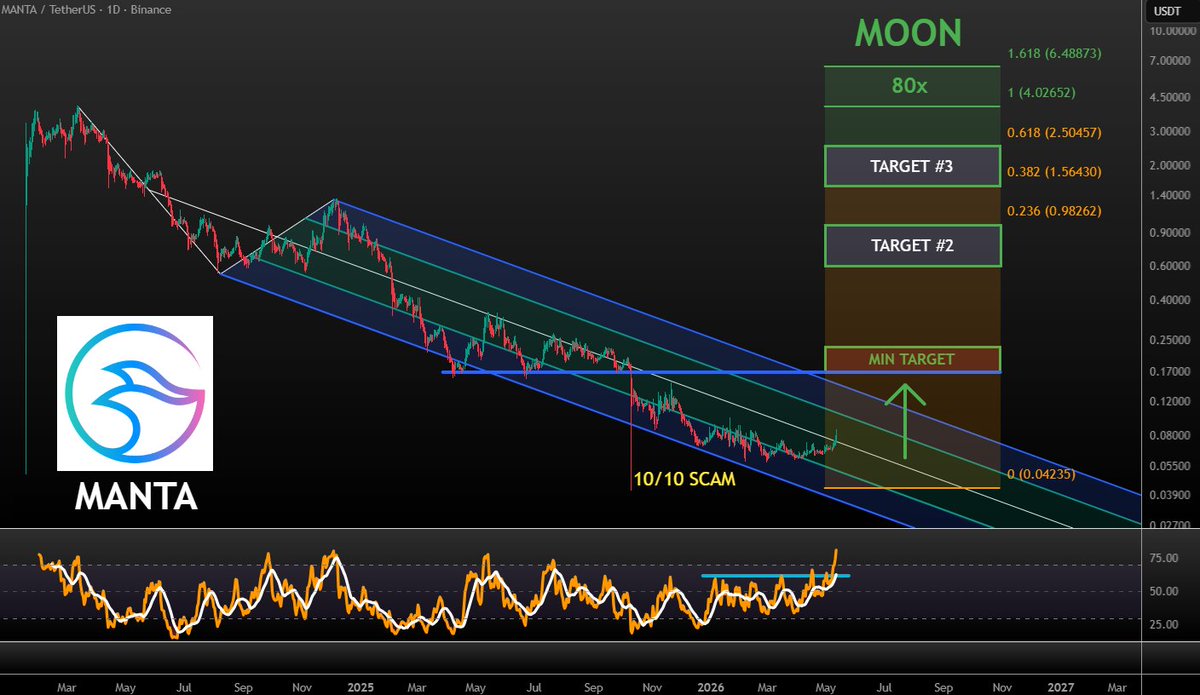The image size is (1200, 695).
Task: Click the 3.00000 price axis label
Action: pos(1170,132)
